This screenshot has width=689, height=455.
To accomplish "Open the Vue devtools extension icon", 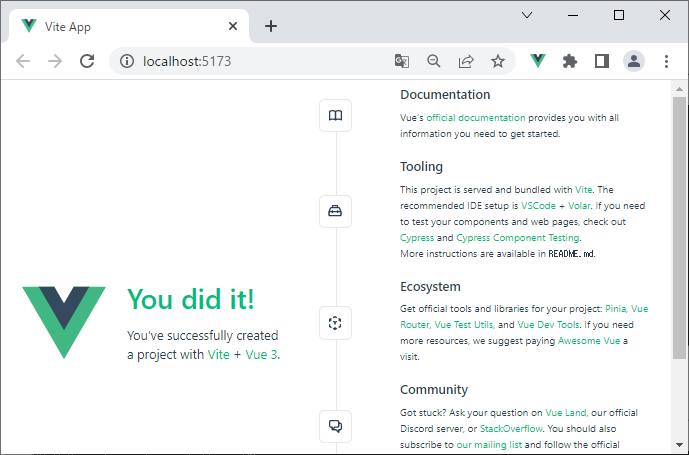I will 538,61.
